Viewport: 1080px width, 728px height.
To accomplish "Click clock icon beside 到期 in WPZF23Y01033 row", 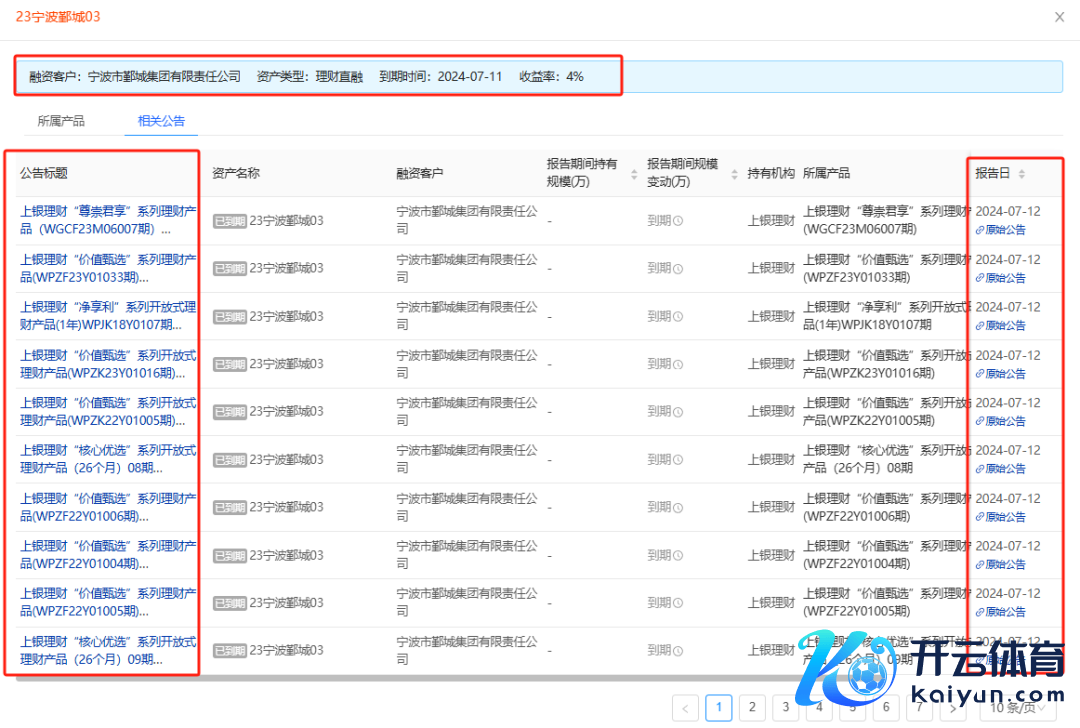I will pos(678,269).
